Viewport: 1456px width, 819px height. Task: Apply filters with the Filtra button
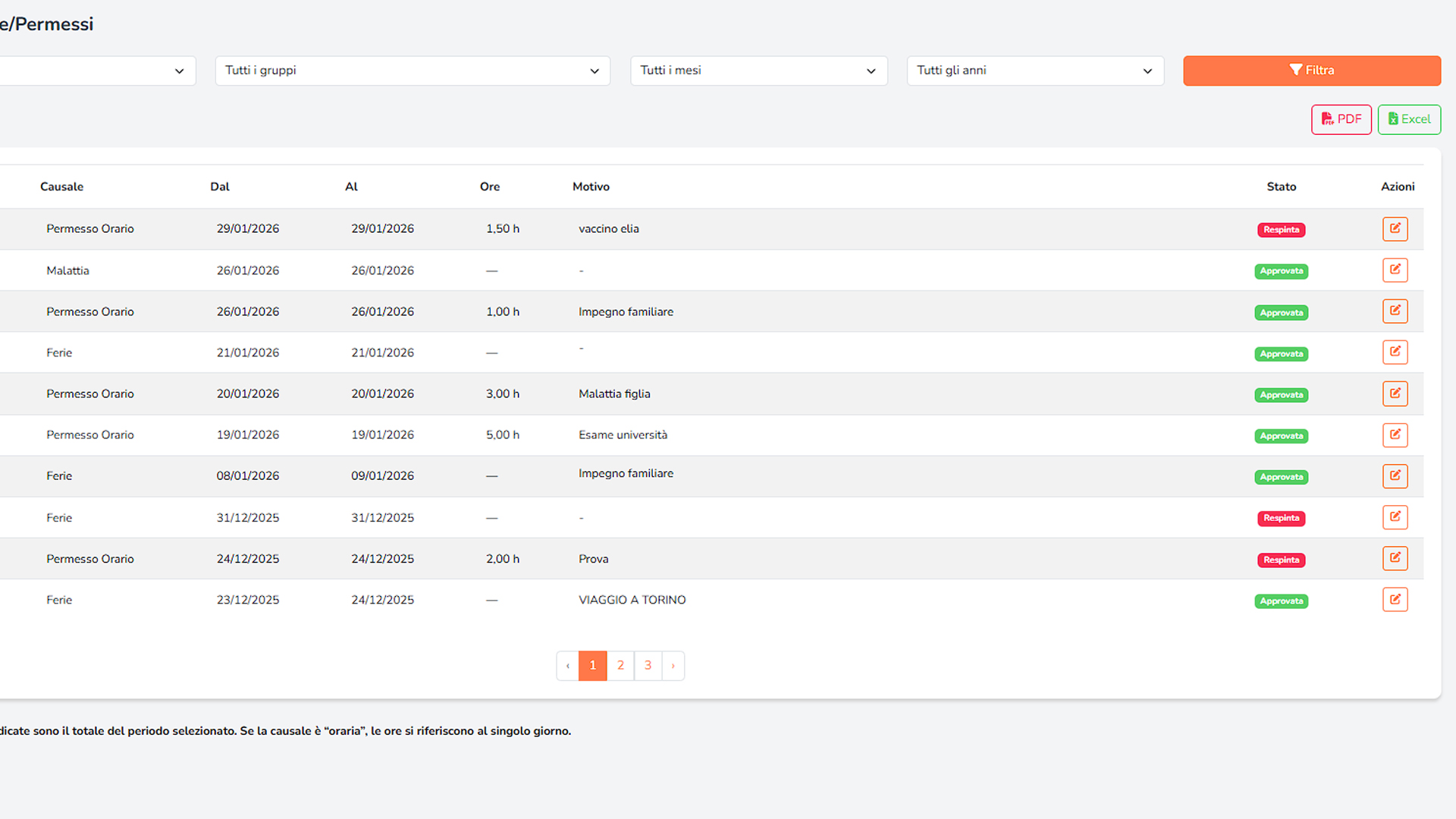[x=1311, y=71]
